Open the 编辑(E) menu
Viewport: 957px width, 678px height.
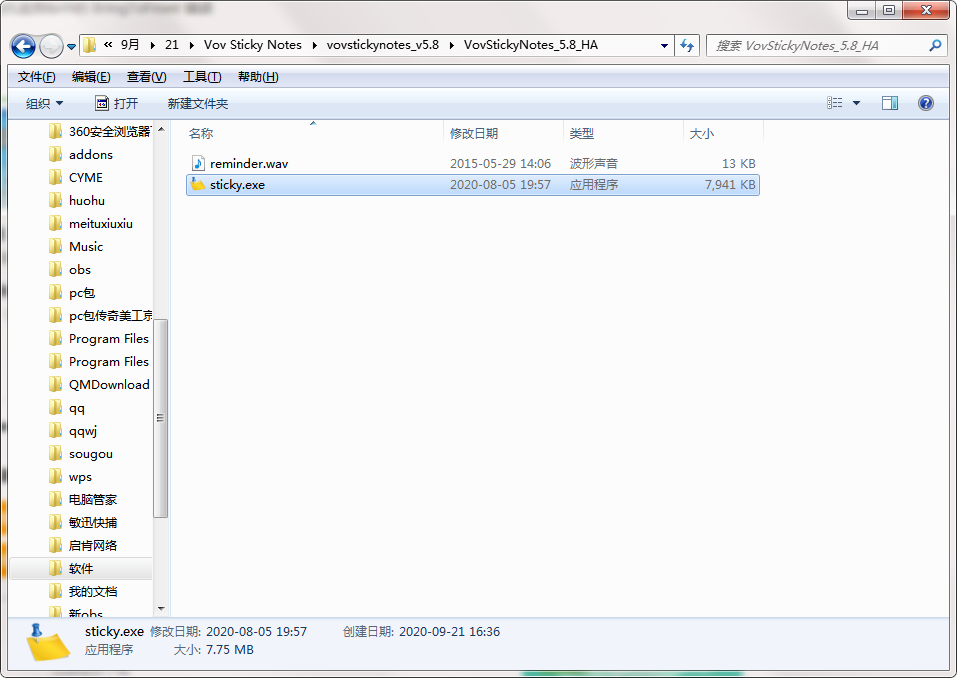click(x=91, y=77)
